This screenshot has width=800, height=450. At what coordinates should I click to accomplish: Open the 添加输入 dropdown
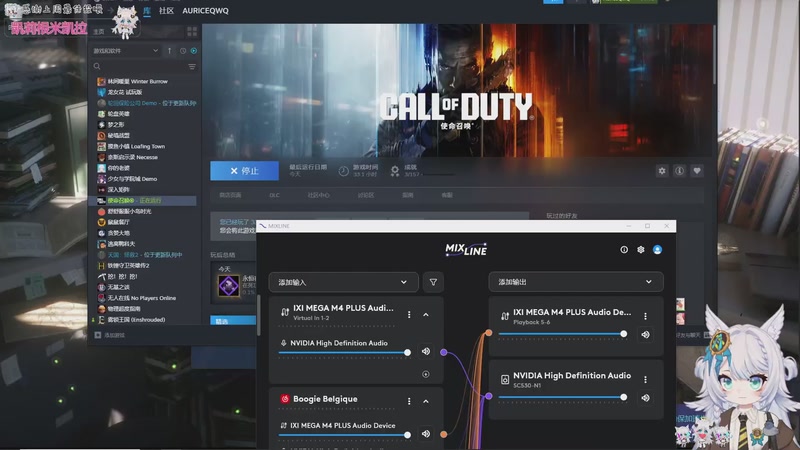[343, 282]
